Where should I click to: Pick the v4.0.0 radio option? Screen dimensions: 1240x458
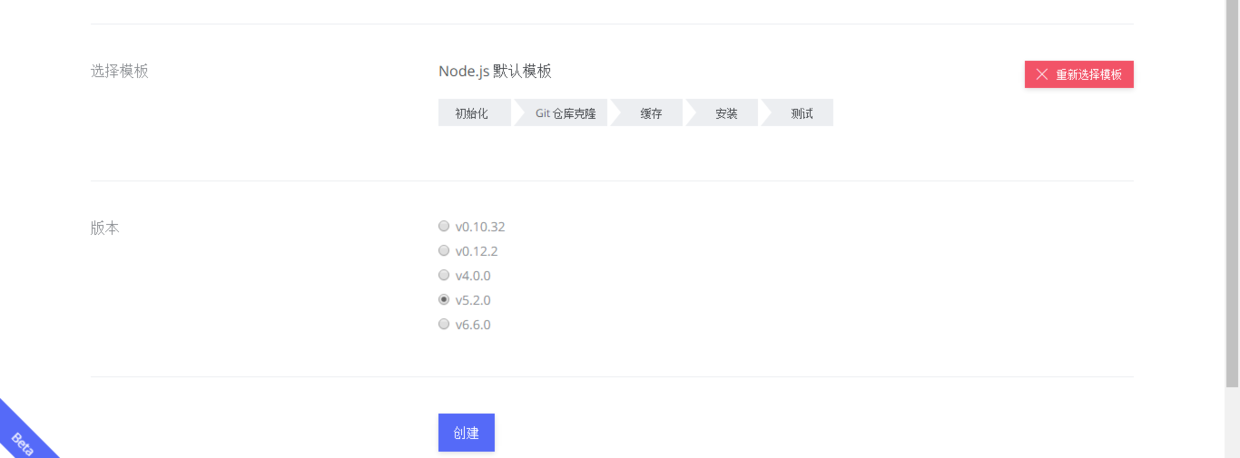pos(444,275)
